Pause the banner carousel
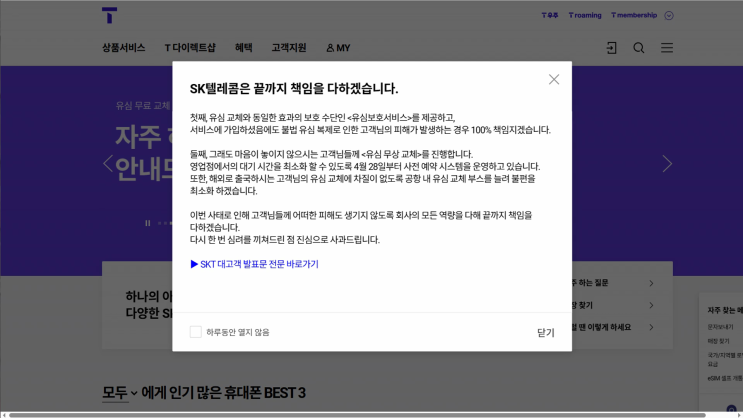This screenshot has width=743, height=418. [147, 223]
